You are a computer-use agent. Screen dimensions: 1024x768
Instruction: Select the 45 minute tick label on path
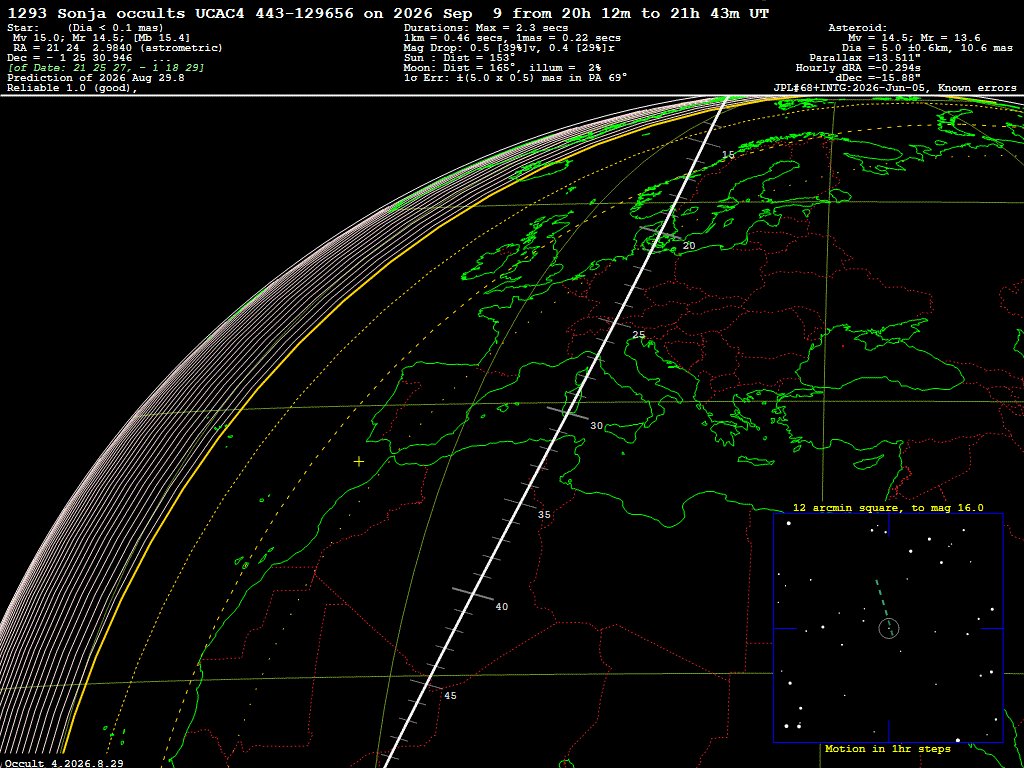pyautogui.click(x=450, y=696)
